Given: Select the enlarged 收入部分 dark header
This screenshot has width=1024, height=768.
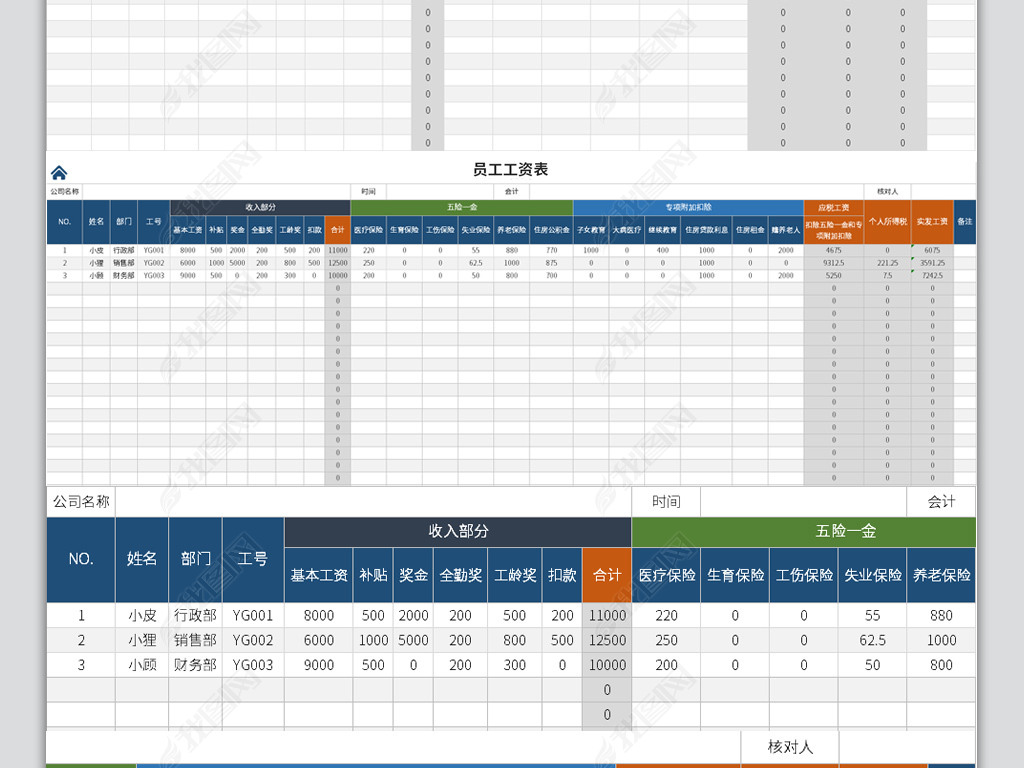Looking at the screenshot, I should coord(458,532).
